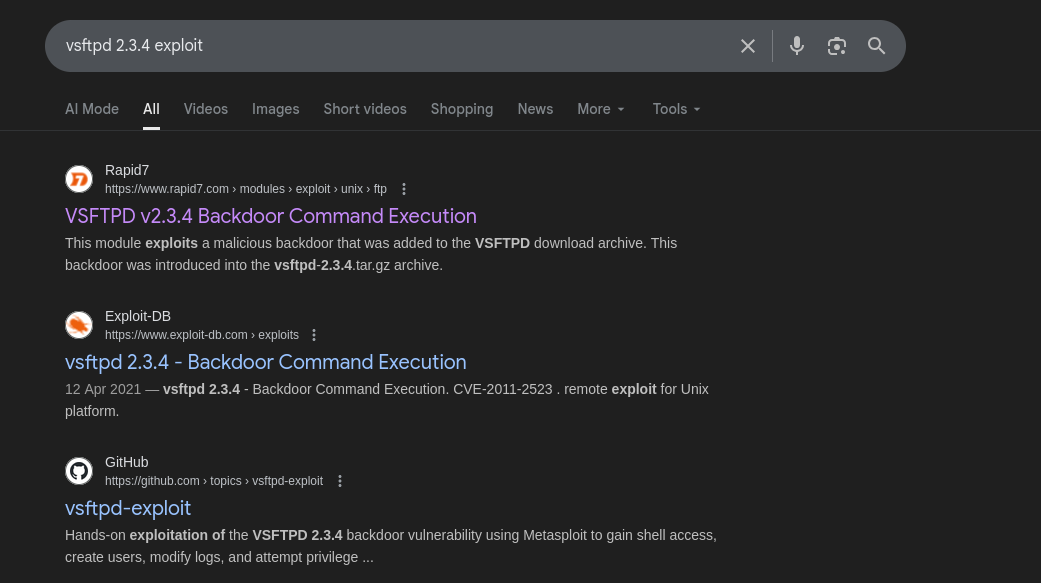Image resolution: width=1041 pixels, height=583 pixels.
Task: Start voice search with microphone icon
Action: click(797, 46)
